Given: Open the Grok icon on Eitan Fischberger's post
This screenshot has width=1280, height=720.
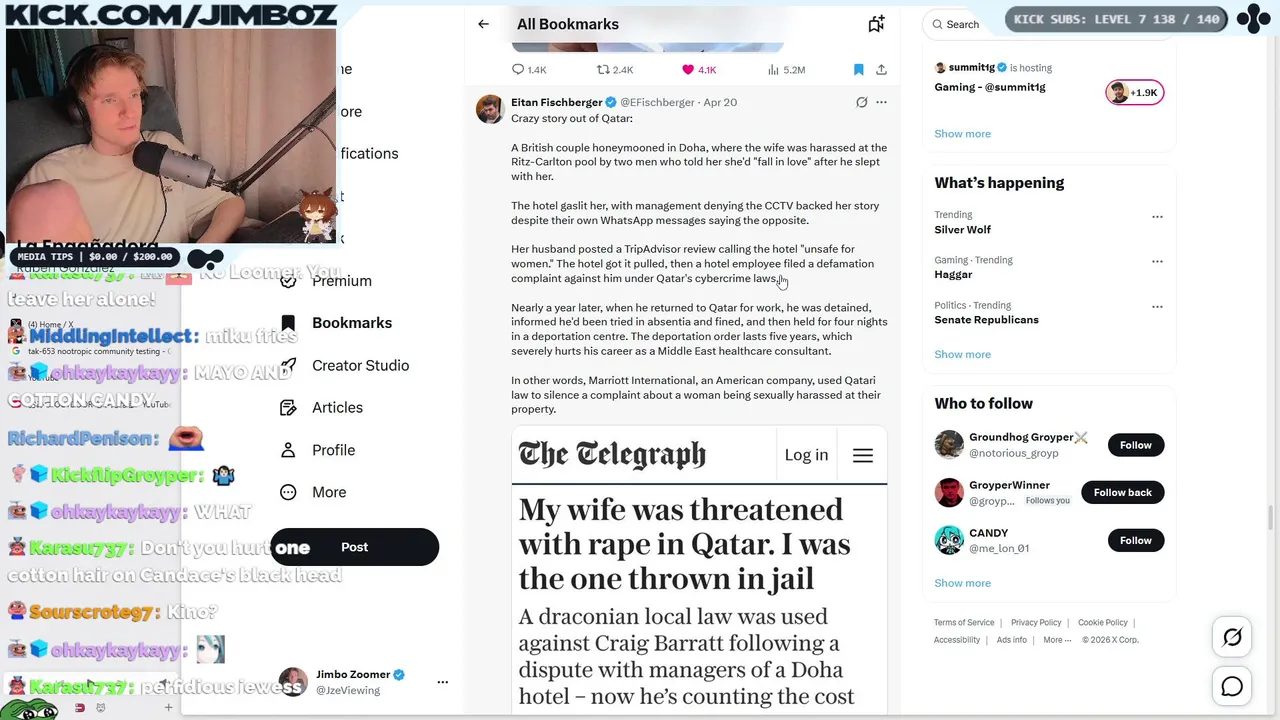Looking at the screenshot, I should (x=861, y=102).
